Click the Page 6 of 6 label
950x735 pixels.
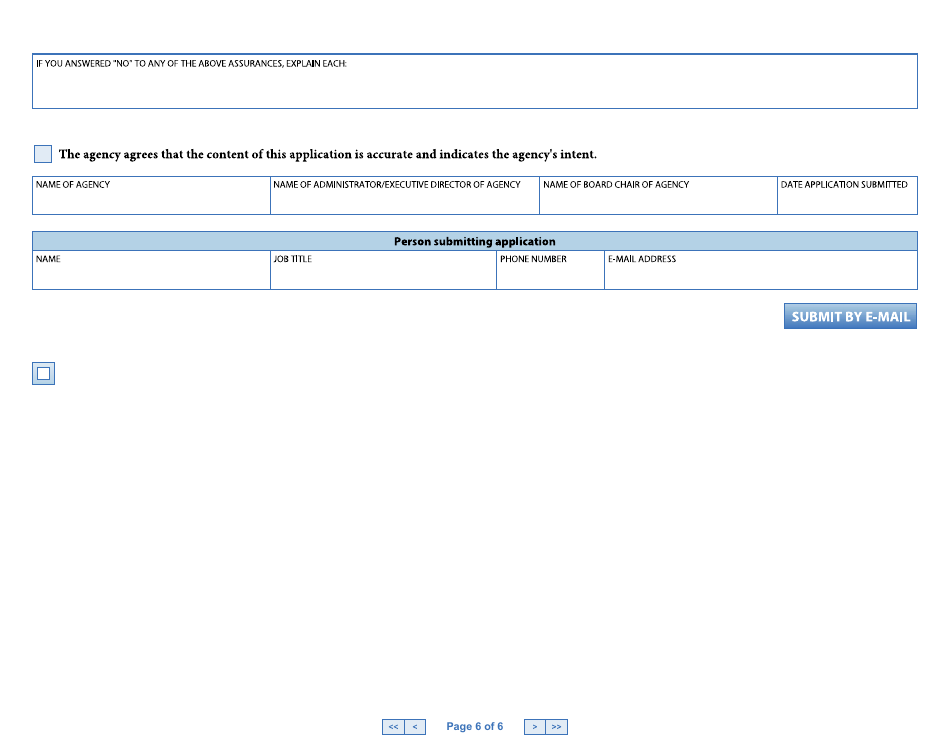pyautogui.click(x=474, y=726)
